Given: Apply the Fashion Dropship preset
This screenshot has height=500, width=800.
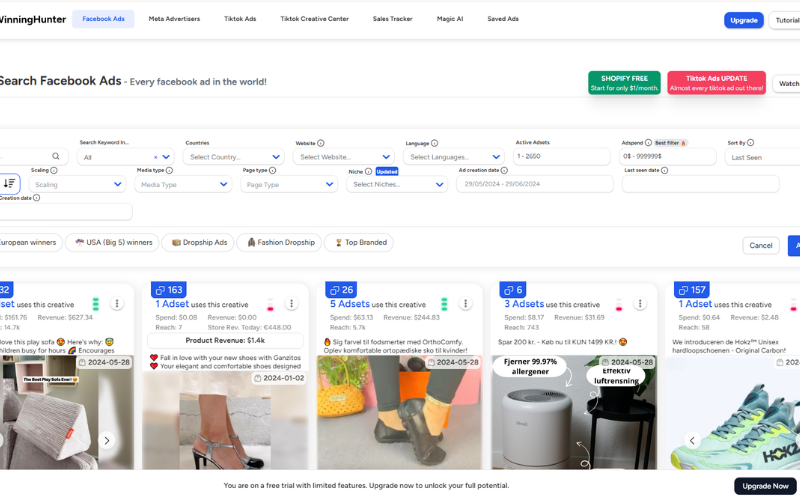Looking at the screenshot, I should (x=279, y=242).
